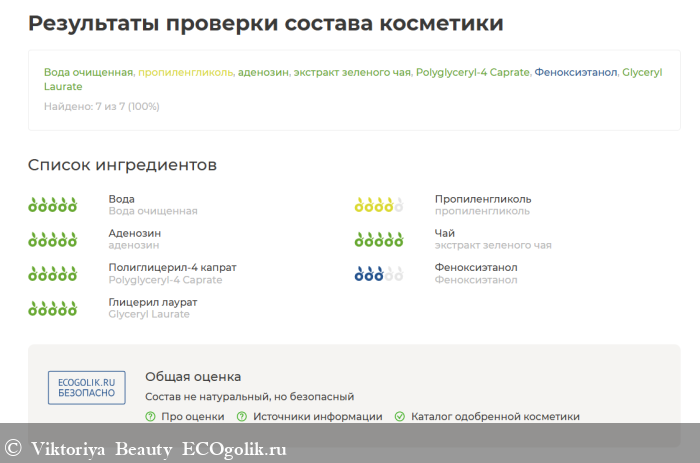
Task: Click yellow пропиленгликоль in composition text
Action: 185,72
